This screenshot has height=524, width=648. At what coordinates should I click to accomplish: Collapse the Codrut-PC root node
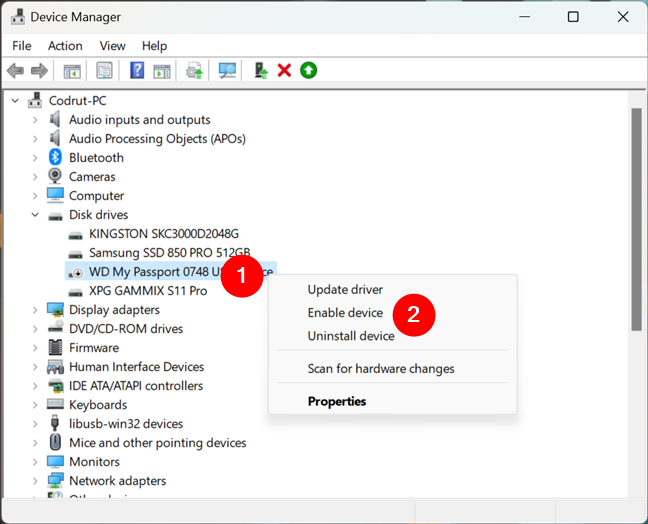(x=15, y=100)
